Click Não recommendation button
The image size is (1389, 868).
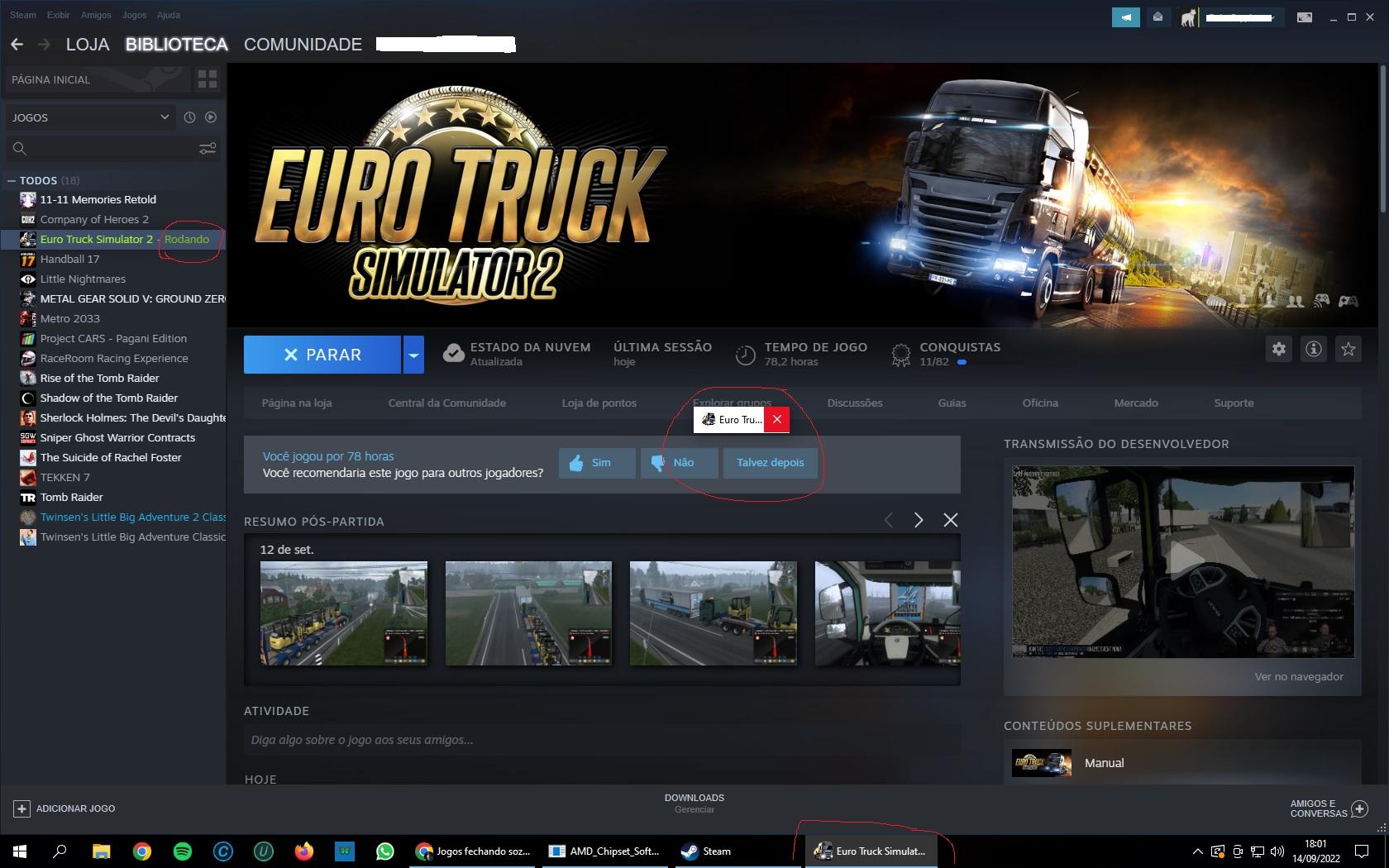tap(680, 463)
